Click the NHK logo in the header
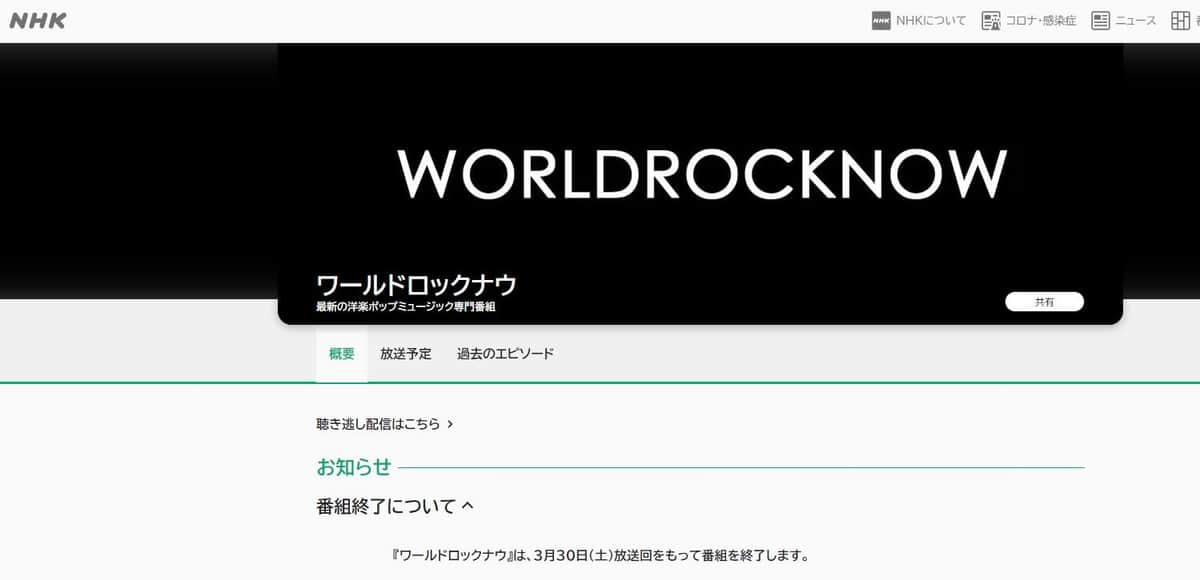1200x580 pixels. [38, 20]
